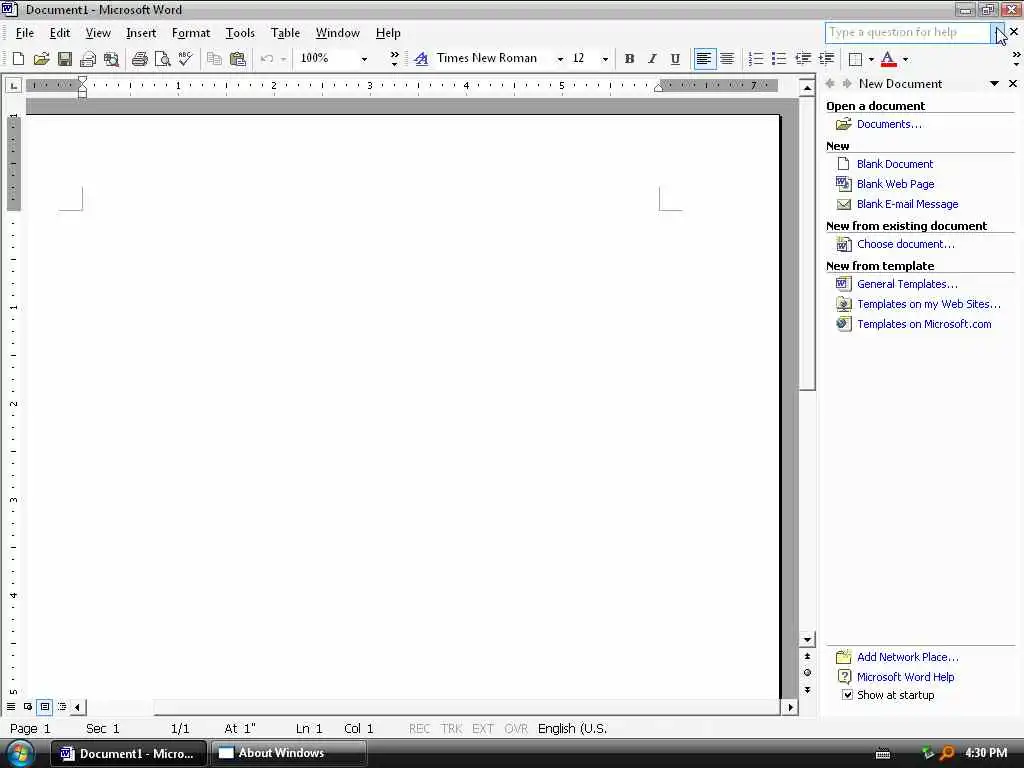Click Templates on Microsoft.com link
Viewport: 1024px width, 768px height.
[x=924, y=324]
